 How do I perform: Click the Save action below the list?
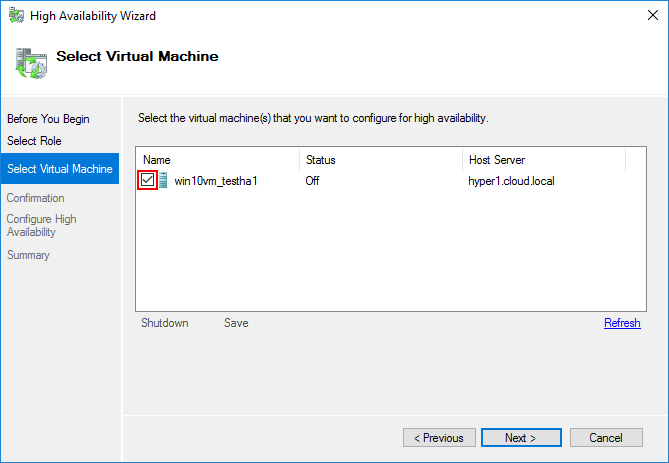236,323
